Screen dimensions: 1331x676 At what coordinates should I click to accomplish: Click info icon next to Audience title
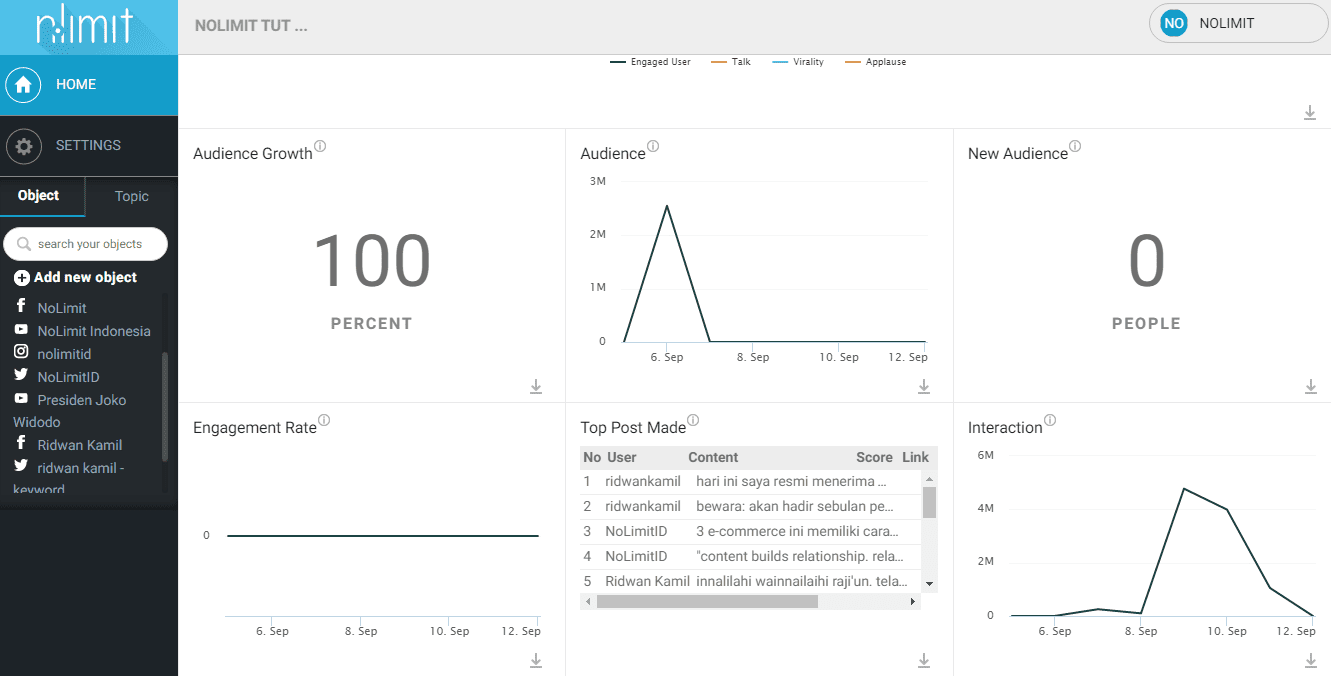click(653, 146)
